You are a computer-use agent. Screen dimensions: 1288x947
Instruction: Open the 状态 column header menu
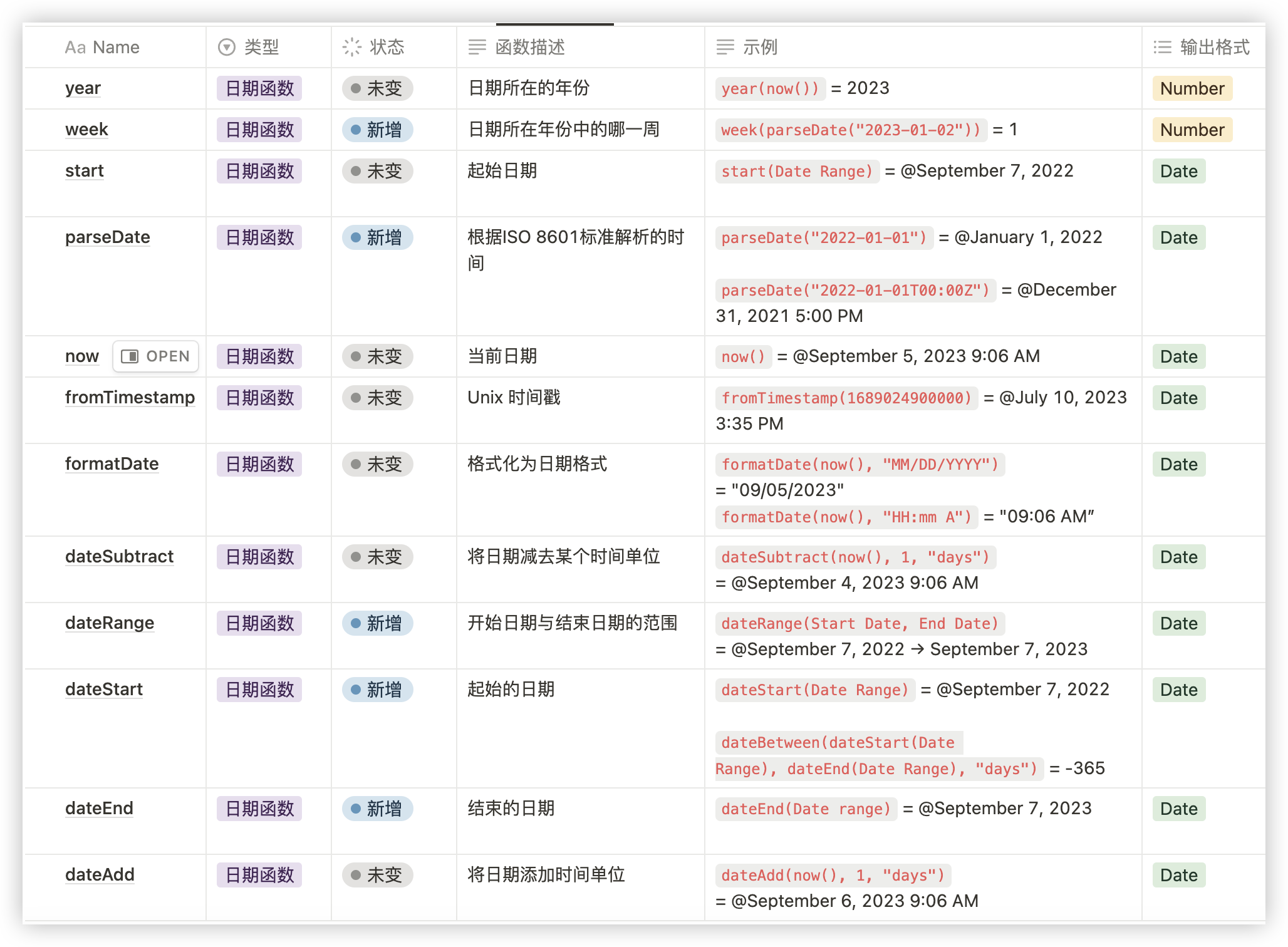pos(387,46)
